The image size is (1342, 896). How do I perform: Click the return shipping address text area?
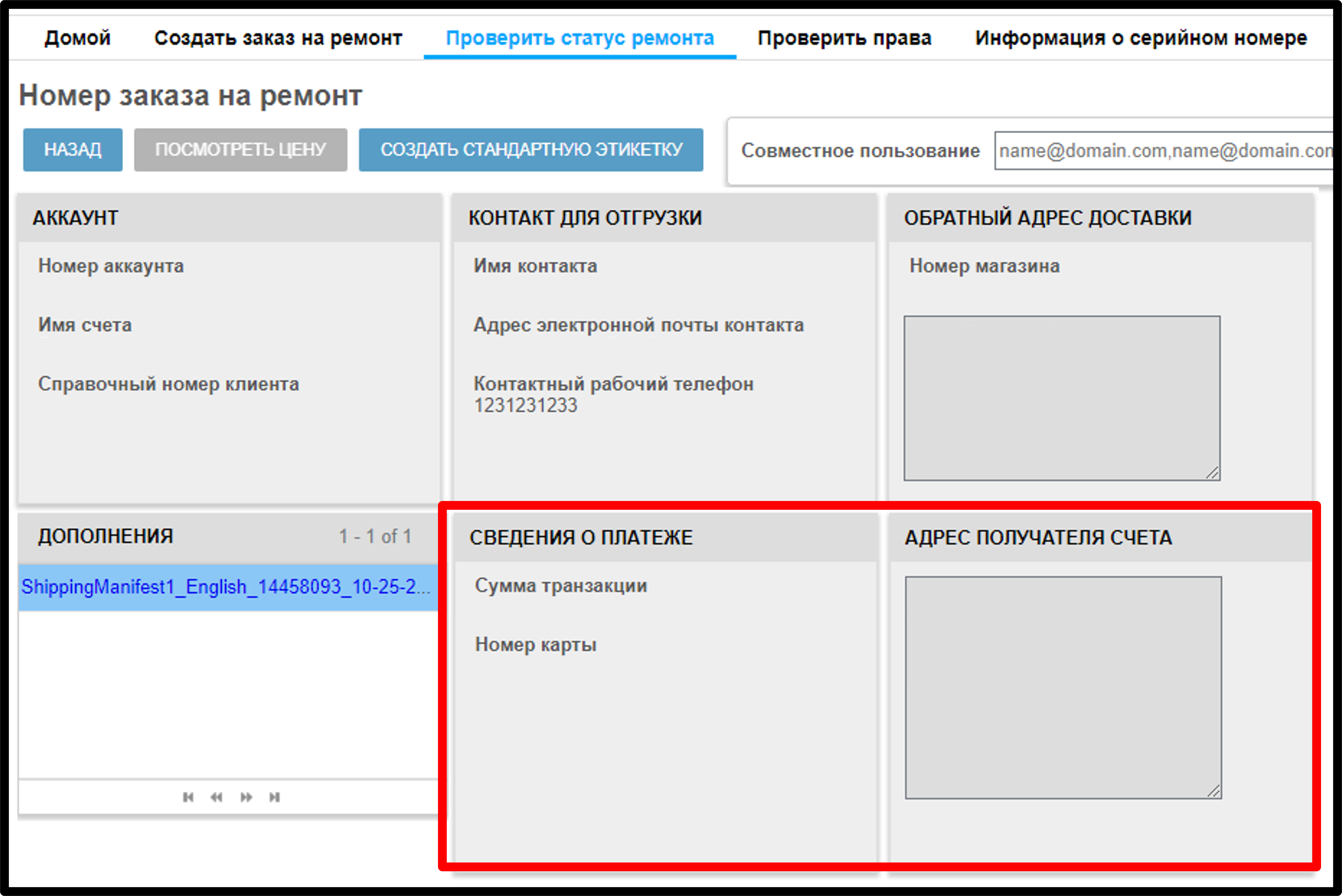click(x=1062, y=398)
